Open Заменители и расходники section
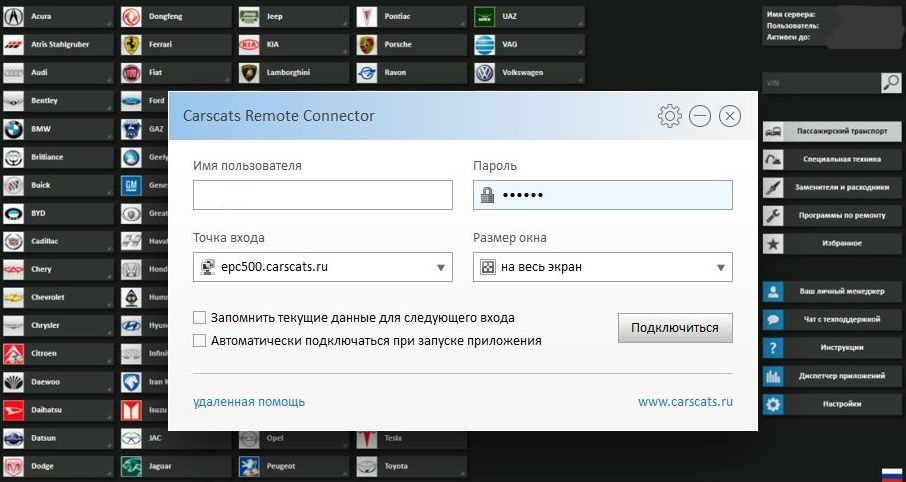 click(x=832, y=188)
